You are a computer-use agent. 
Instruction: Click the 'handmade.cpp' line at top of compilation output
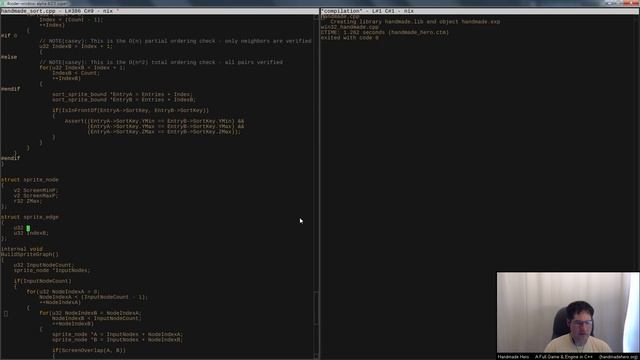click(x=340, y=17)
